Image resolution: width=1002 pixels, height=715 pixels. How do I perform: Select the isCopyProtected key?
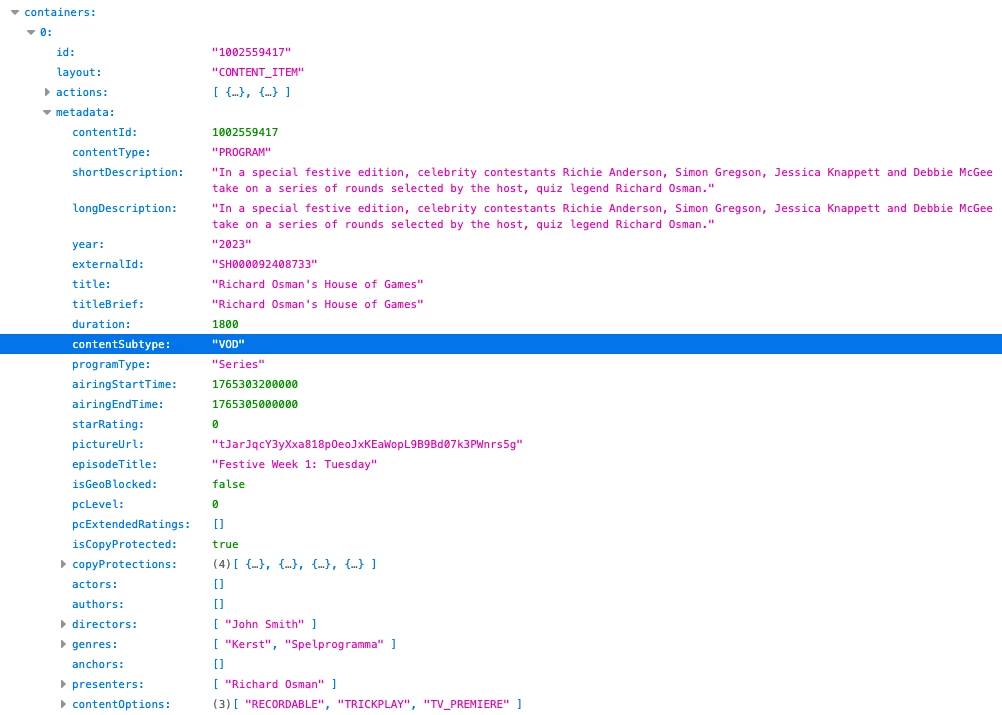click(124, 544)
